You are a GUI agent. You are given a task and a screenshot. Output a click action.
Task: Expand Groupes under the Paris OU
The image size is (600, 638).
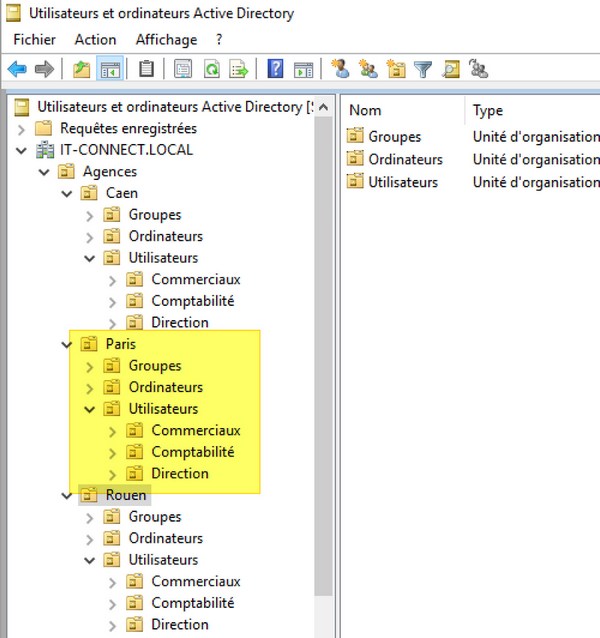(x=90, y=366)
